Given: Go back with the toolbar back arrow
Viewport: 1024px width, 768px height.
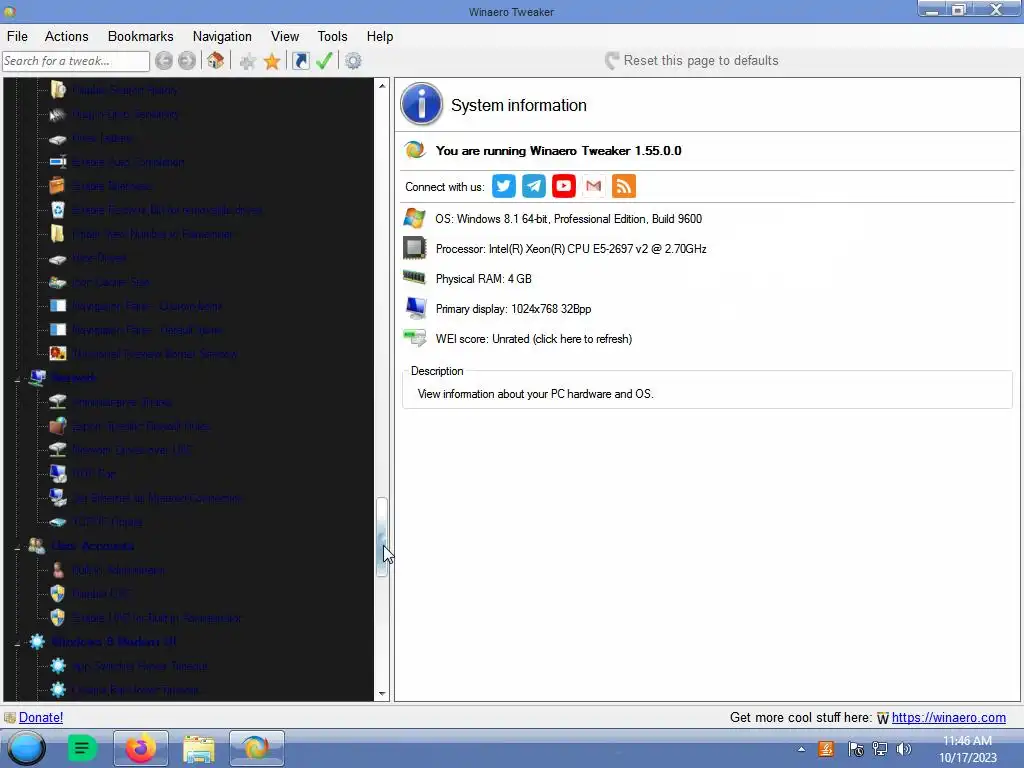Looking at the screenshot, I should click(164, 61).
